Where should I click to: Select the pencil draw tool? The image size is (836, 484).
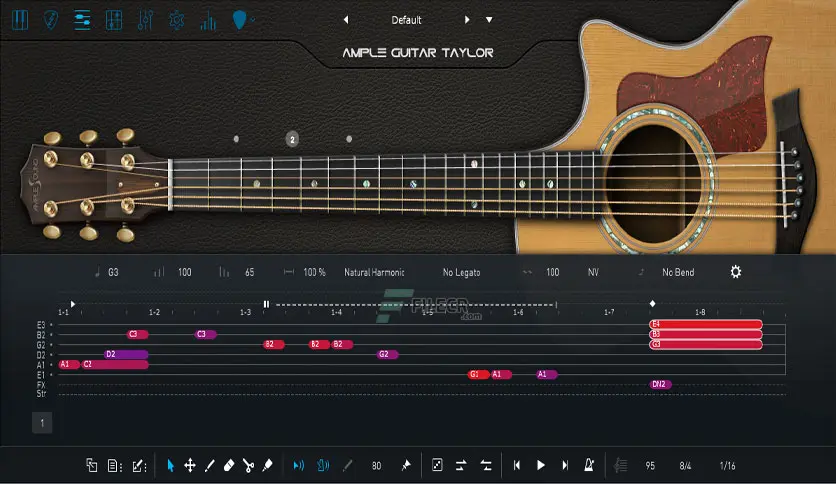210,465
